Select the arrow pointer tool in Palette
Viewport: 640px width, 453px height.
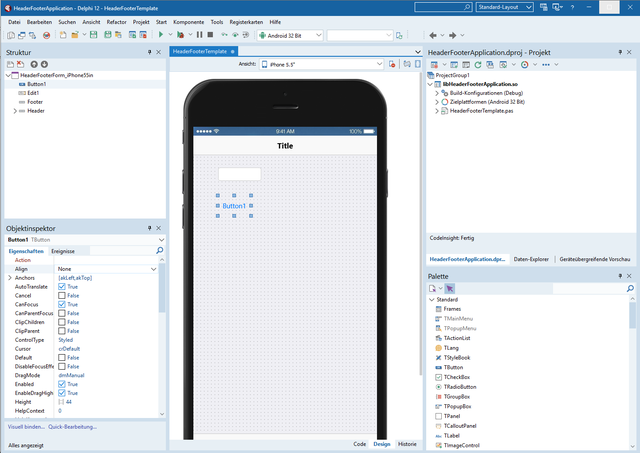pyautogui.click(x=450, y=289)
